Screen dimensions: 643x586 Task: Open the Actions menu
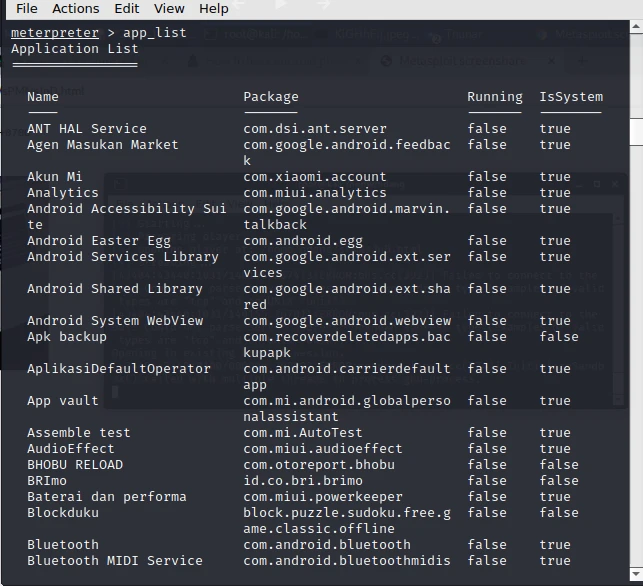pyautogui.click(x=75, y=8)
